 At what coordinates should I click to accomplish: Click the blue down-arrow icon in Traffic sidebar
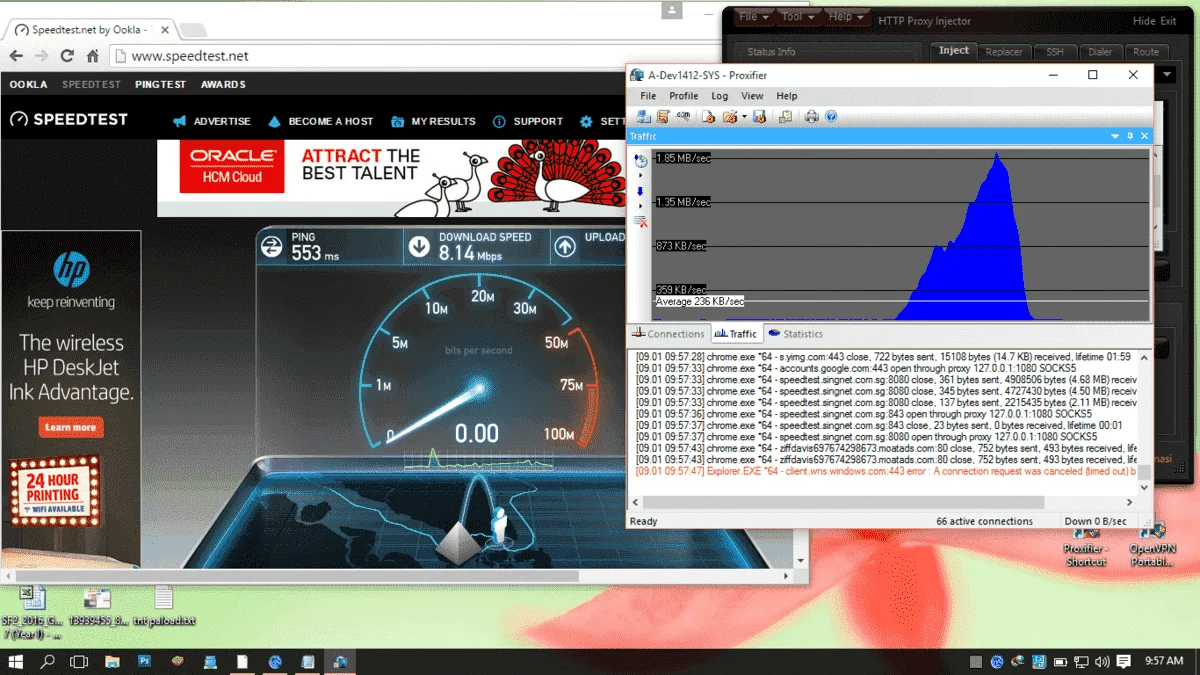point(641,191)
